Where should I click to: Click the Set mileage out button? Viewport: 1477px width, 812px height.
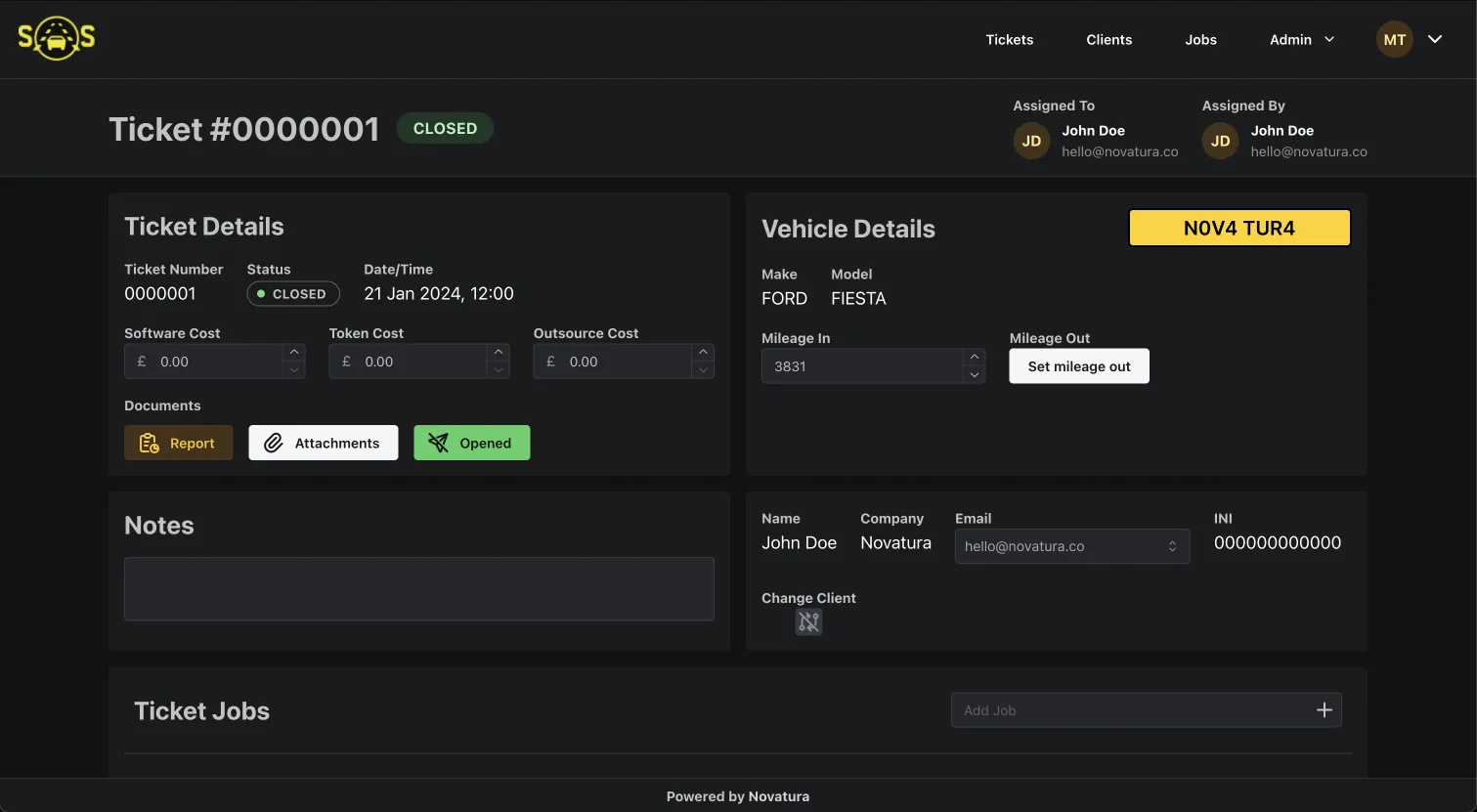tap(1078, 365)
